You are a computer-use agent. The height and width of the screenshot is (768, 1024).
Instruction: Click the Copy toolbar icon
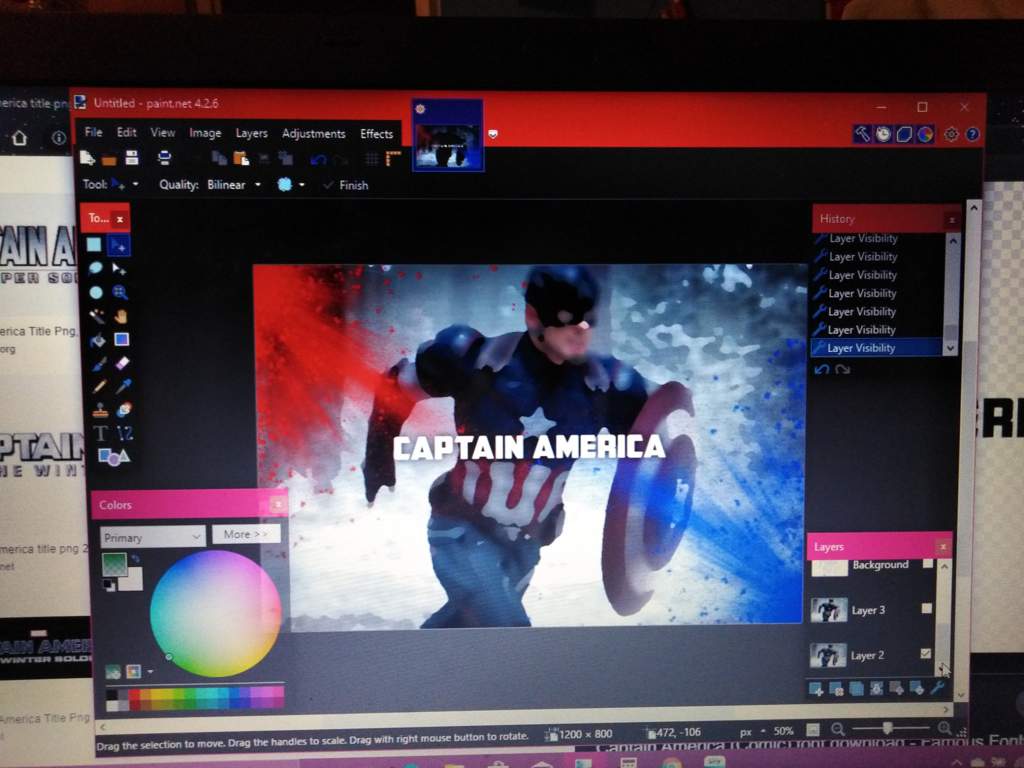pyautogui.click(x=219, y=158)
